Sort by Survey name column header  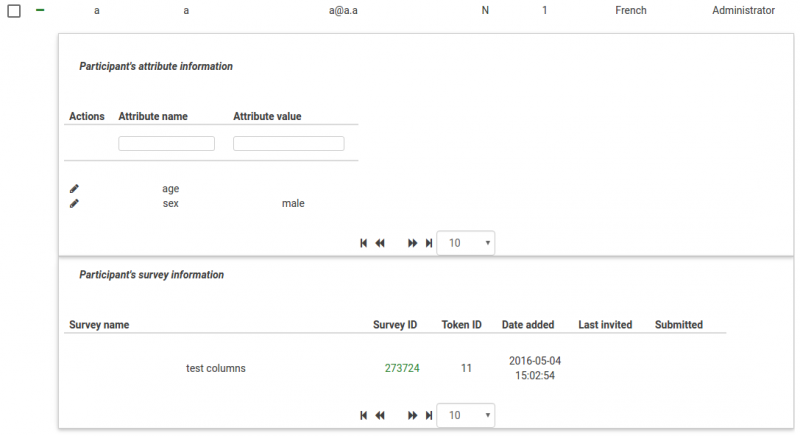pos(99,325)
